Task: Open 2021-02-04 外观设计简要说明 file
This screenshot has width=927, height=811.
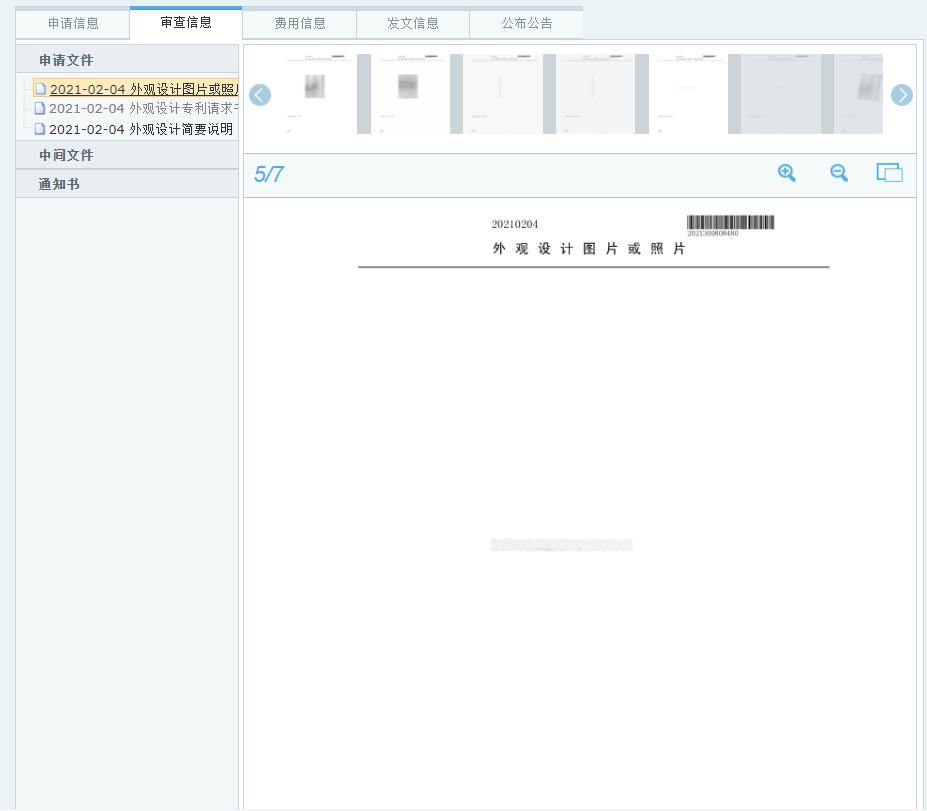Action: point(140,129)
